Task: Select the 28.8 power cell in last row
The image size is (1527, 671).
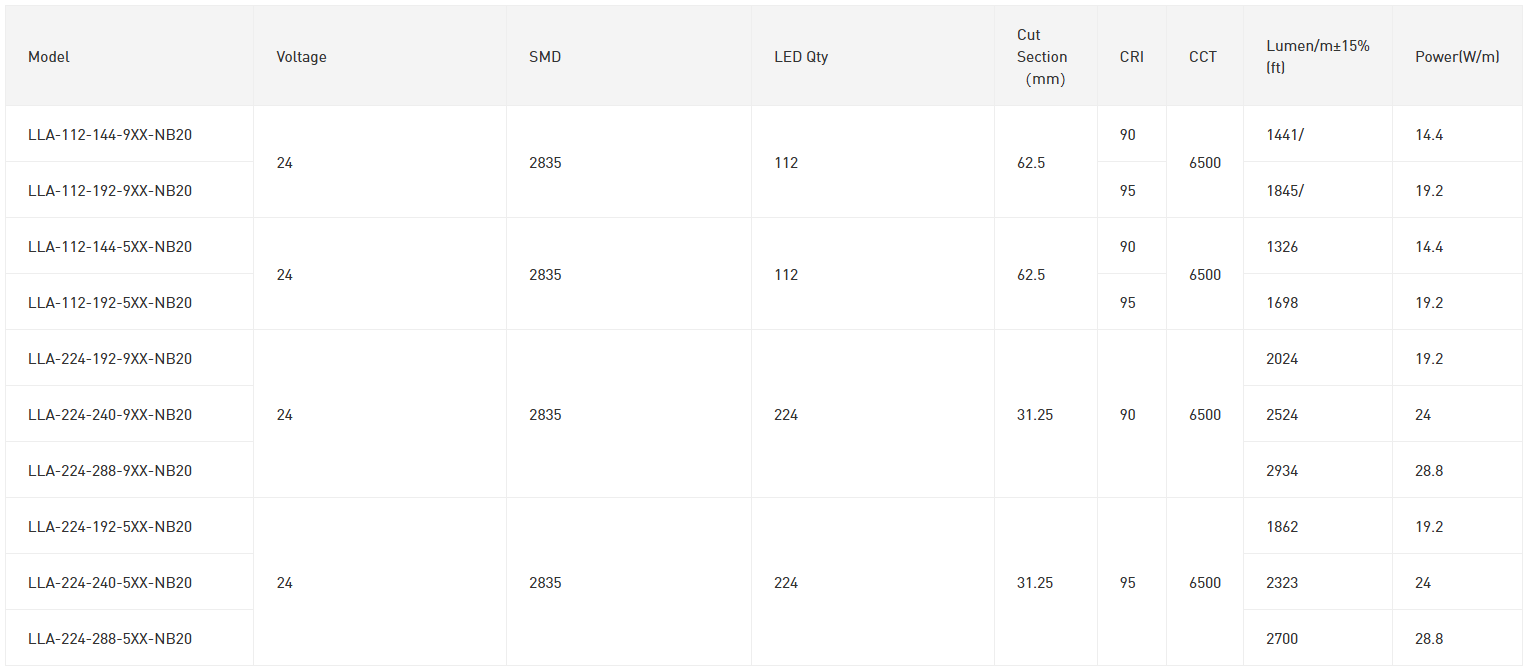Action: point(1457,638)
